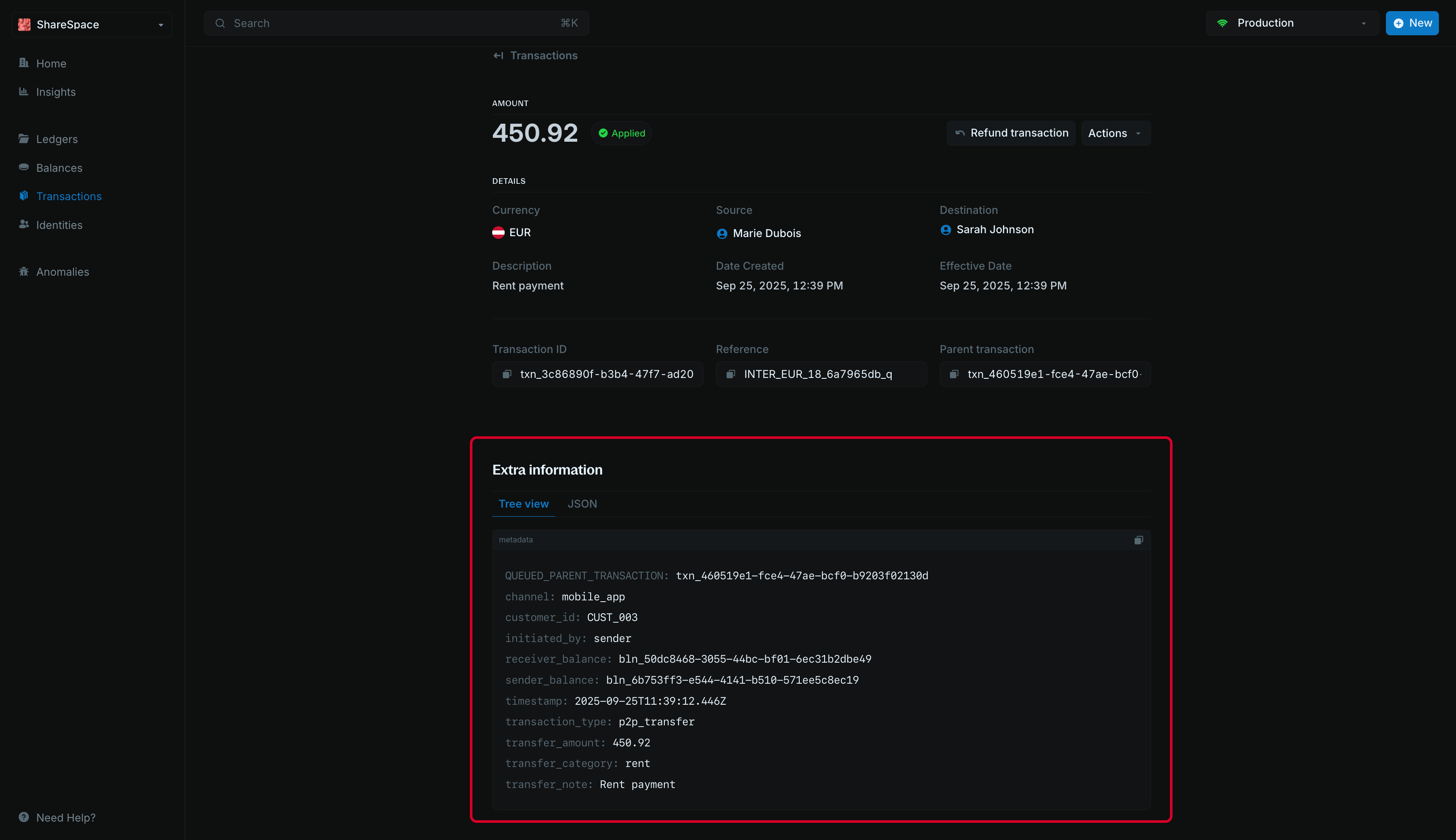The image size is (1456, 840).
Task: Open the Actions dropdown
Action: [1114, 133]
